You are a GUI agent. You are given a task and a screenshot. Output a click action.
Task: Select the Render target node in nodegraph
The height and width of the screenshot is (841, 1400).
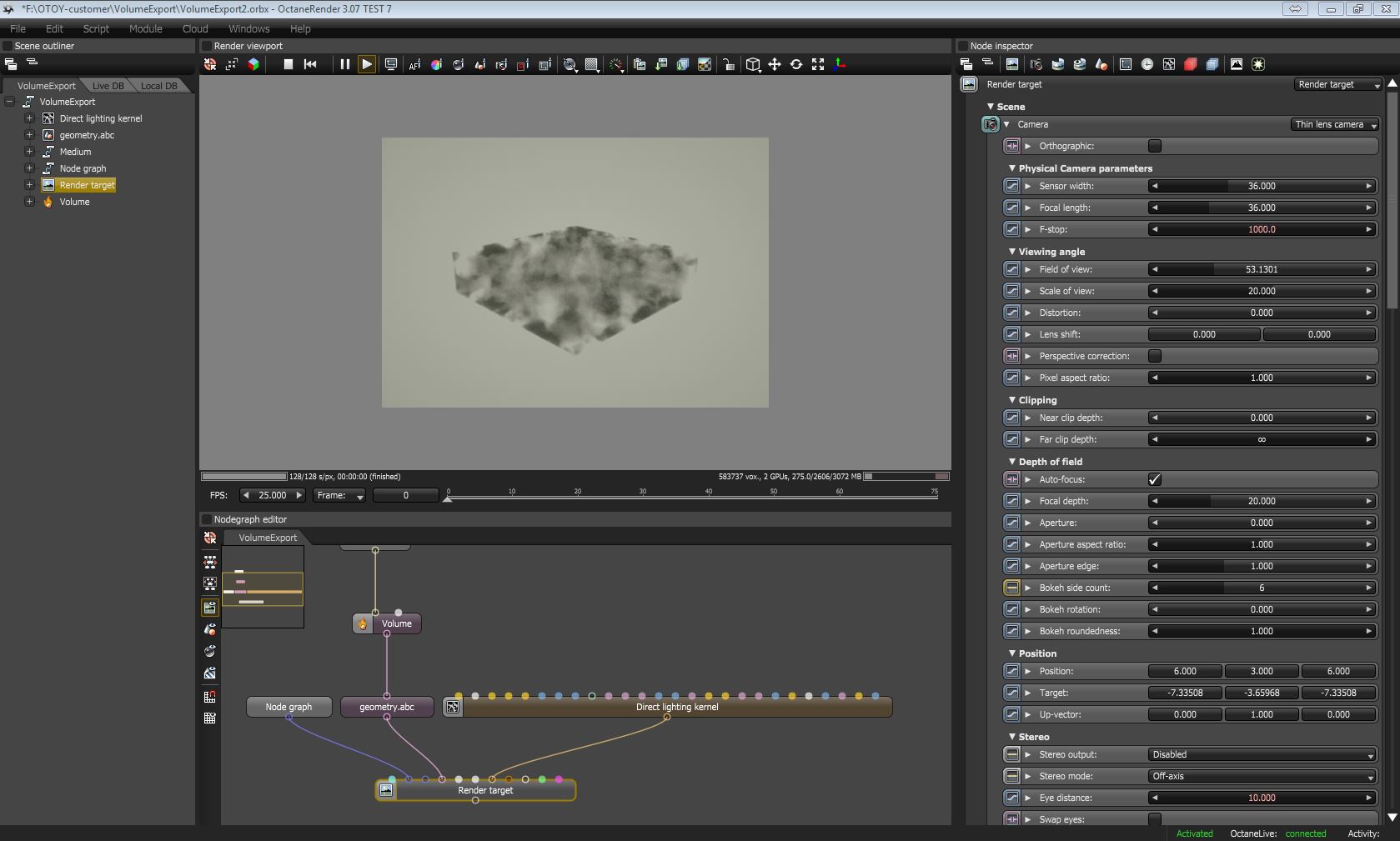(x=475, y=790)
